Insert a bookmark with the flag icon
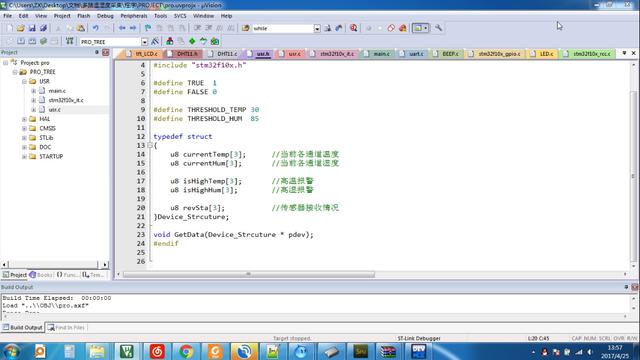The width and height of the screenshot is (640, 360). [x=148, y=28]
